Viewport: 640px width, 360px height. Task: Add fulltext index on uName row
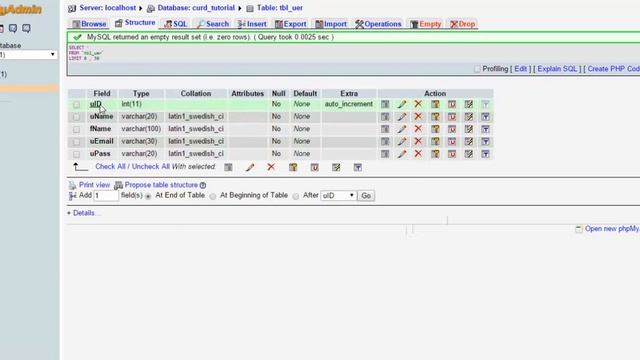[x=485, y=117]
